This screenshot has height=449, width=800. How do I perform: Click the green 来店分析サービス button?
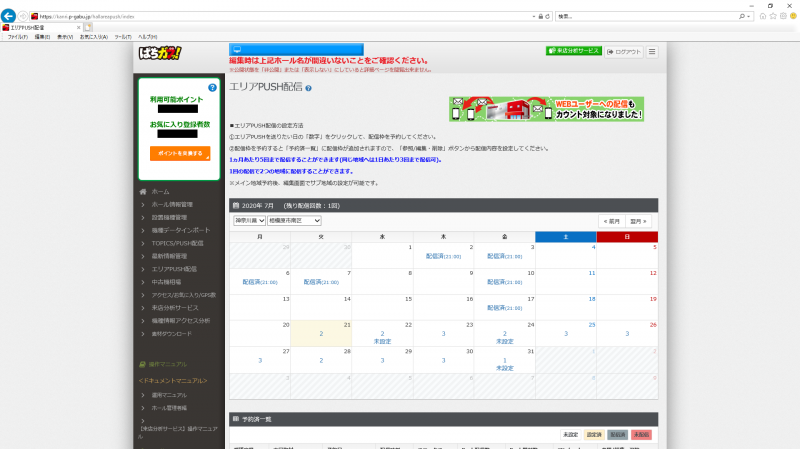click(x=573, y=51)
